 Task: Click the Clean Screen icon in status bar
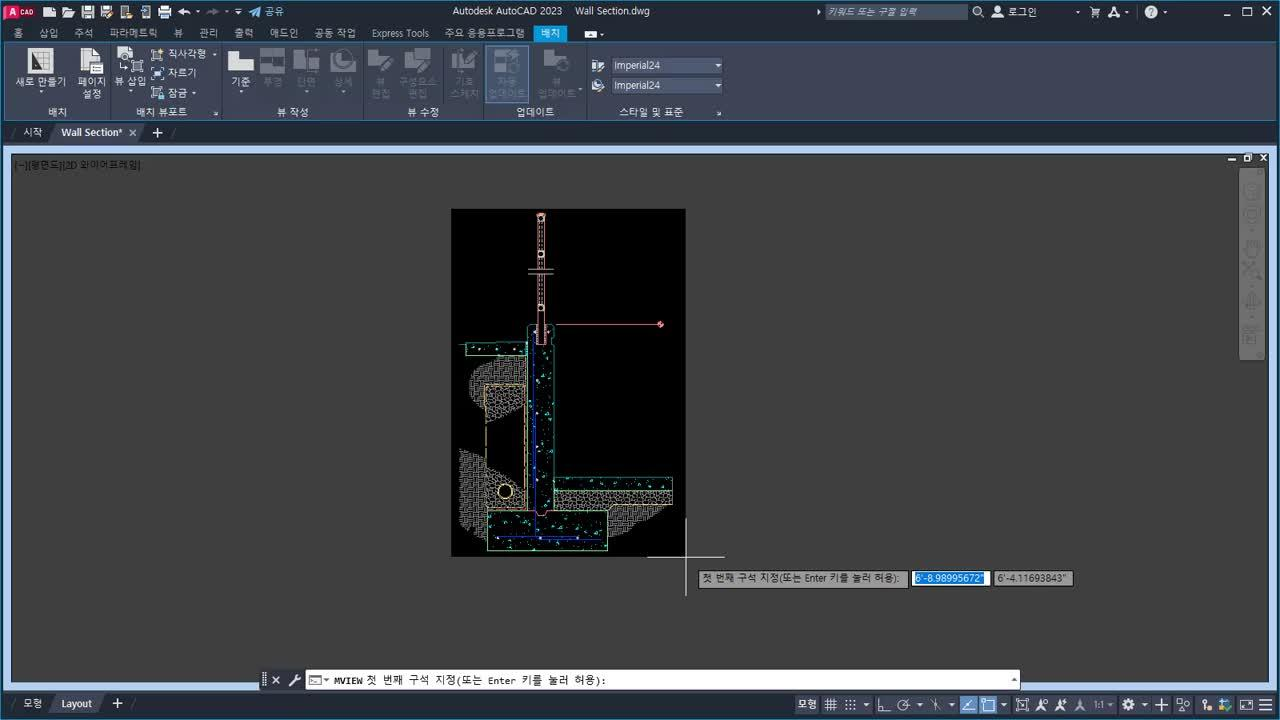pos(1246,704)
